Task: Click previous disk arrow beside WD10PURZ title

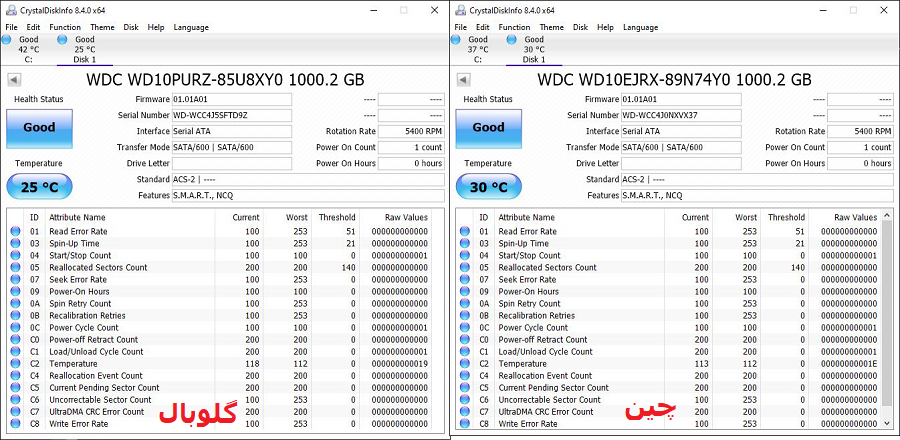Action: (x=14, y=80)
